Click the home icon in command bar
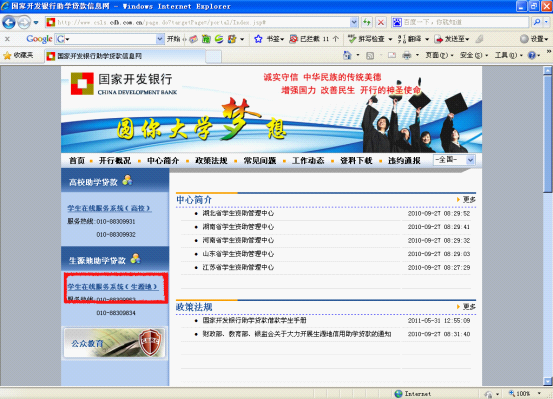The image size is (553, 399). pyautogui.click(x=347, y=55)
